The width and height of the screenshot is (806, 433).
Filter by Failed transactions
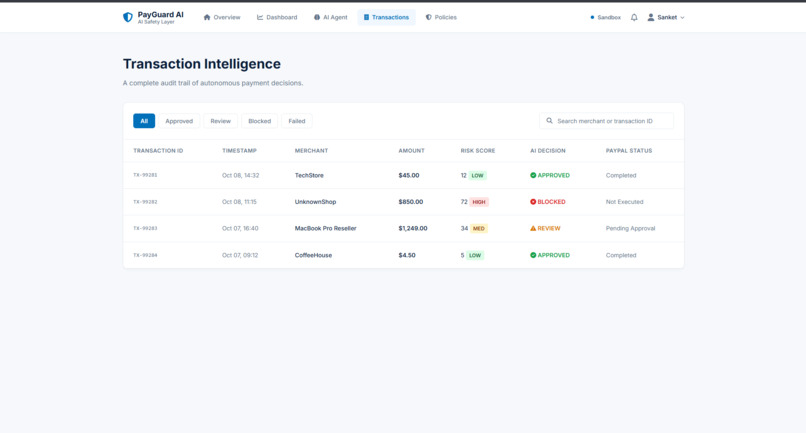point(297,121)
